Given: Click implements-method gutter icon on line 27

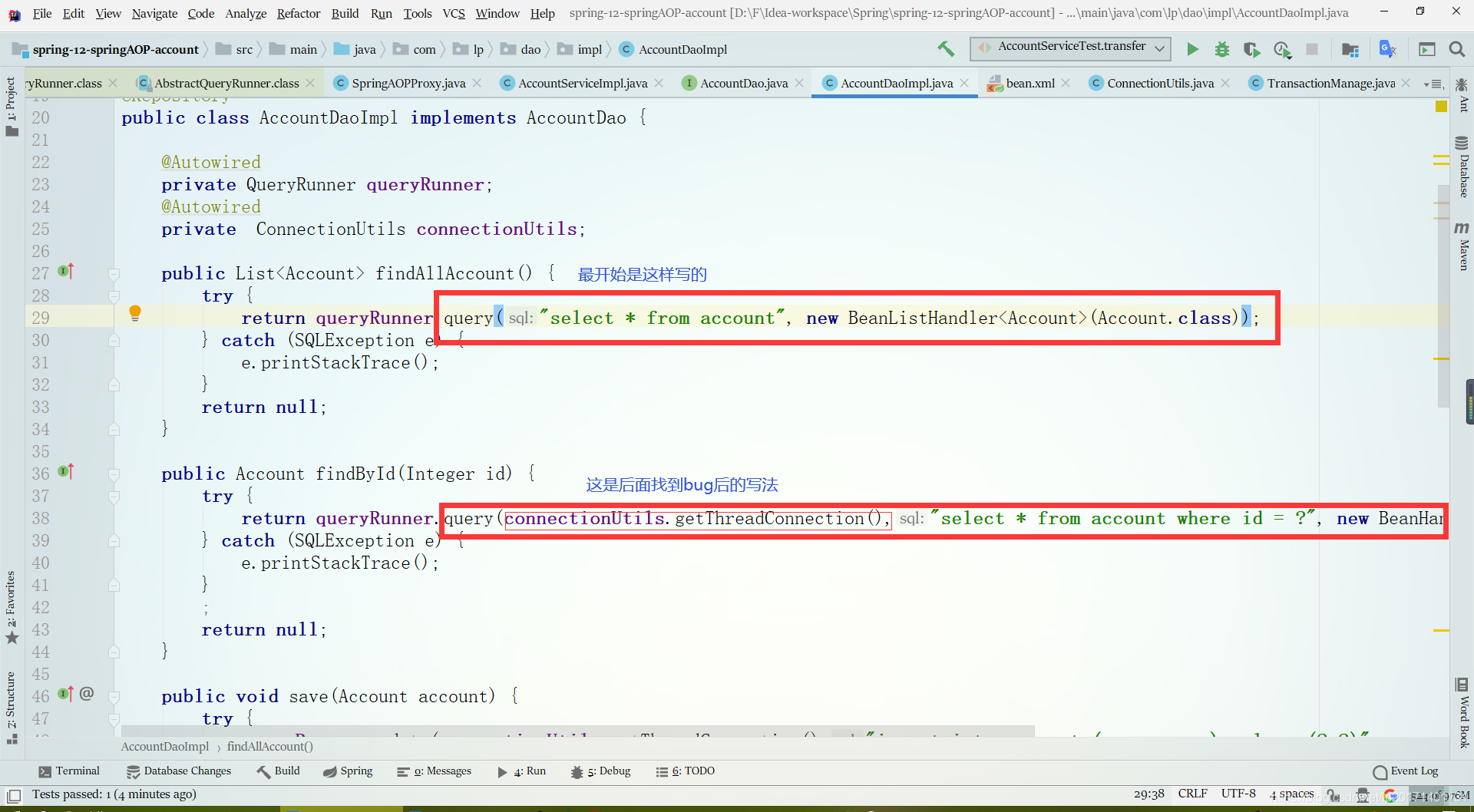Looking at the screenshot, I should (66, 271).
